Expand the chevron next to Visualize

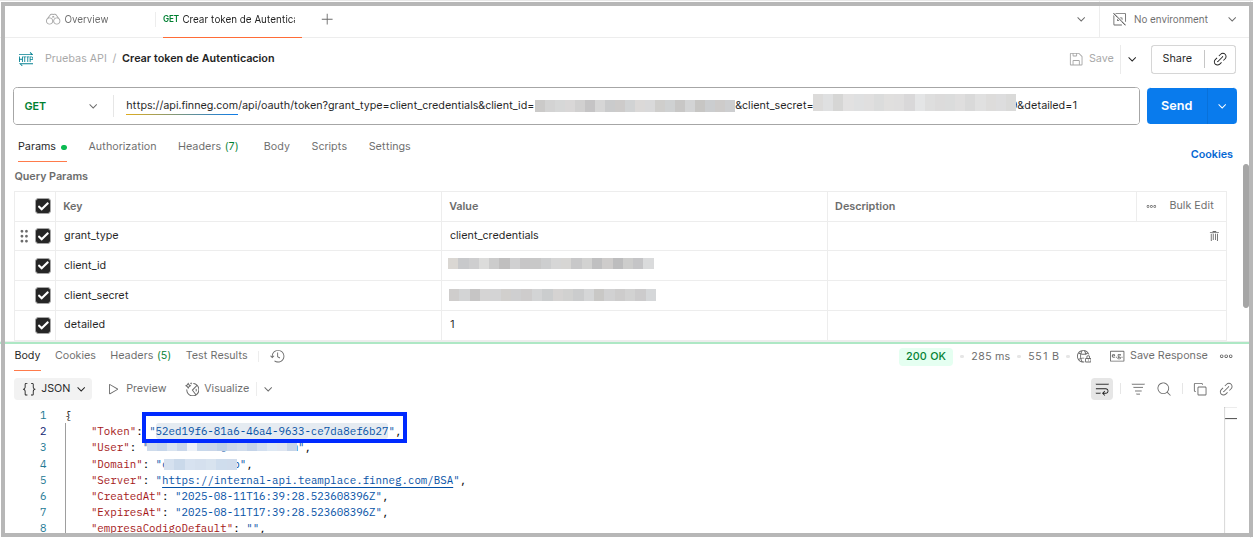click(x=268, y=389)
